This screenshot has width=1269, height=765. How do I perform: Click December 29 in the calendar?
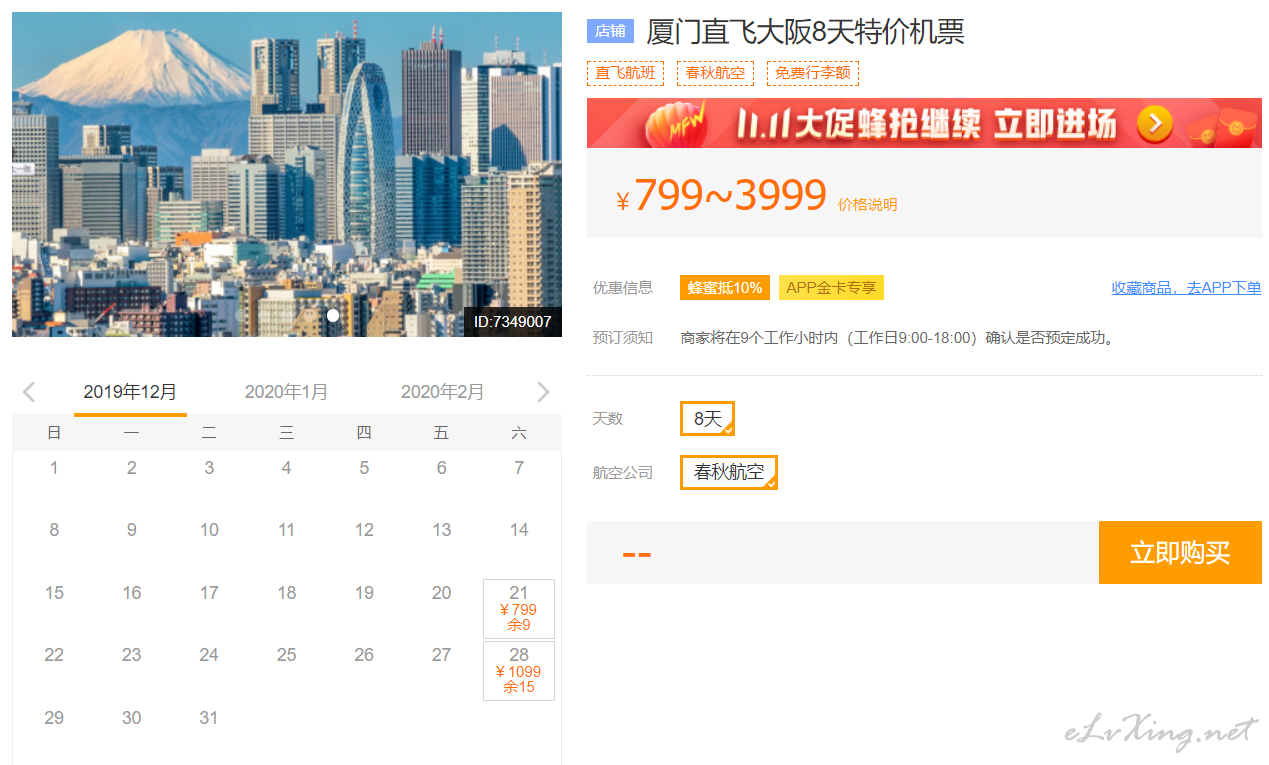pos(54,718)
